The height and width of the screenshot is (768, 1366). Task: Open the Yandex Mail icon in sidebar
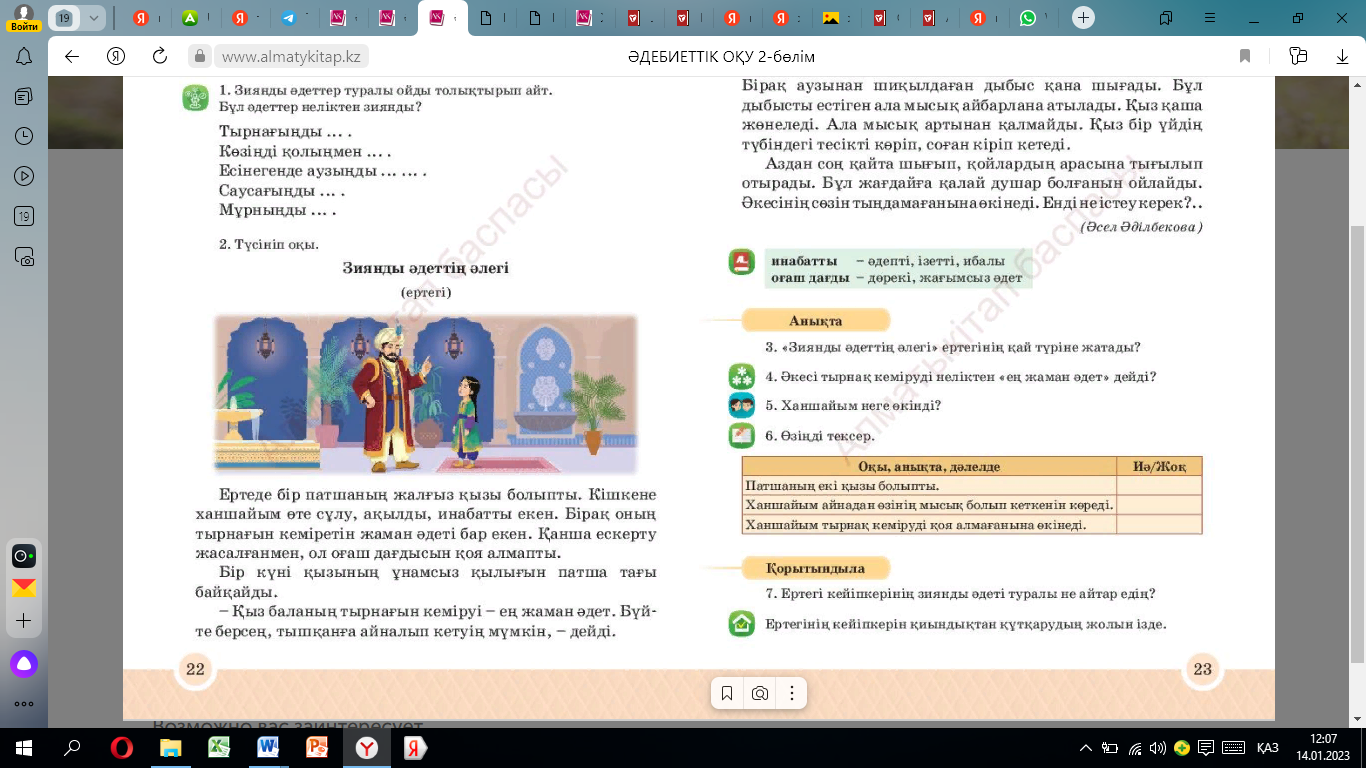pyautogui.click(x=24, y=588)
